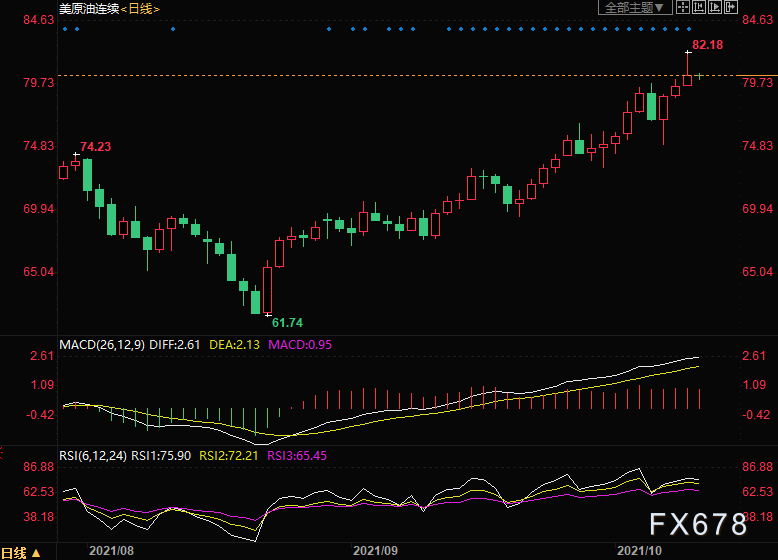Open the 日线 period selector at bottom left
Image resolution: width=778 pixels, height=560 pixels.
20,553
